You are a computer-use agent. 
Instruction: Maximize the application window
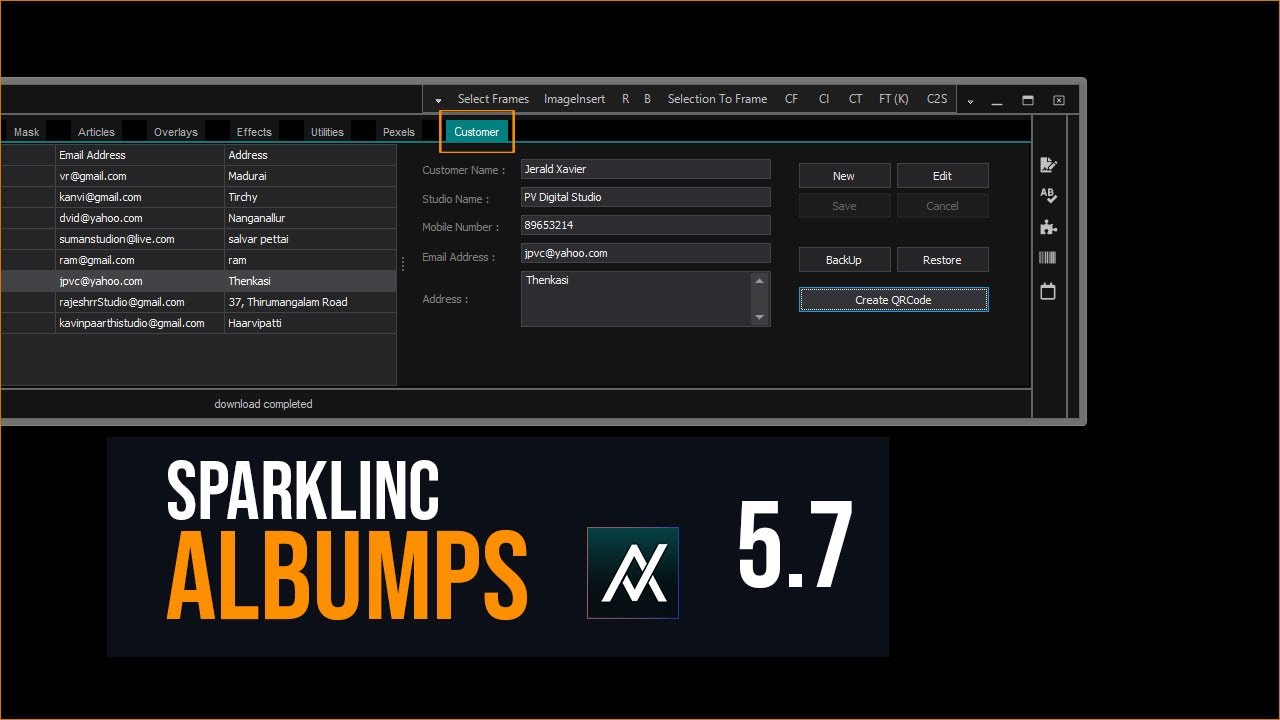click(1027, 100)
